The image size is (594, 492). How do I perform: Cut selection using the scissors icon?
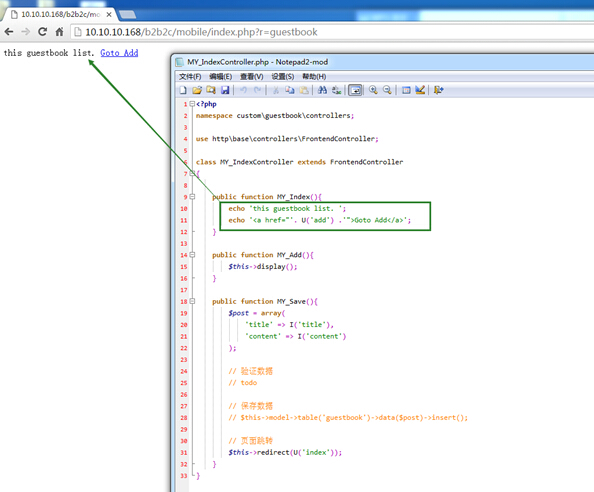point(276,90)
